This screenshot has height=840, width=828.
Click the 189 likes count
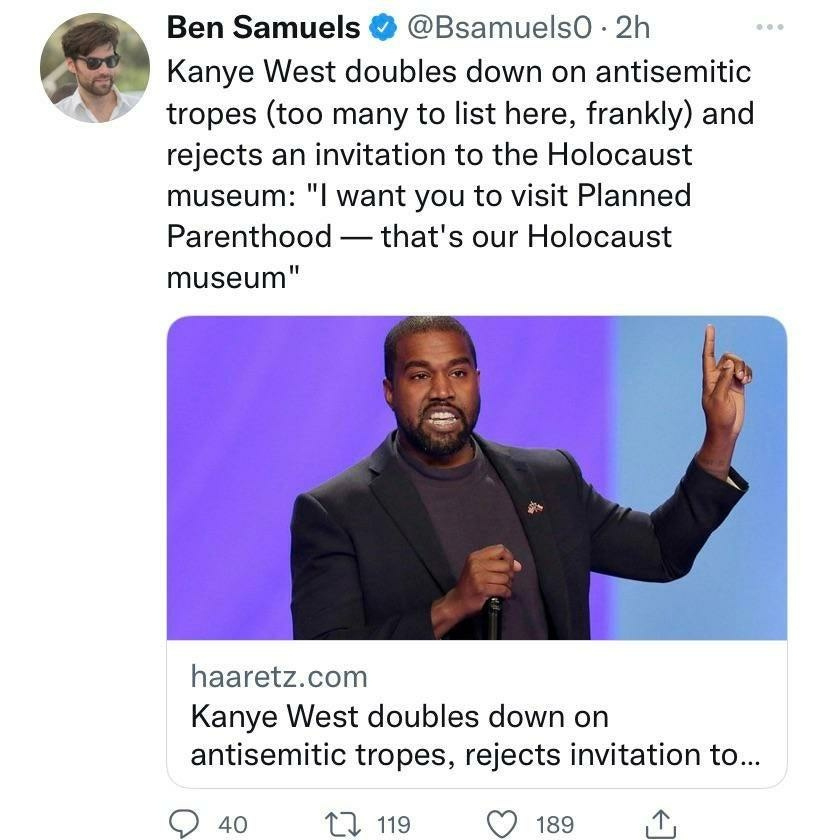click(555, 824)
